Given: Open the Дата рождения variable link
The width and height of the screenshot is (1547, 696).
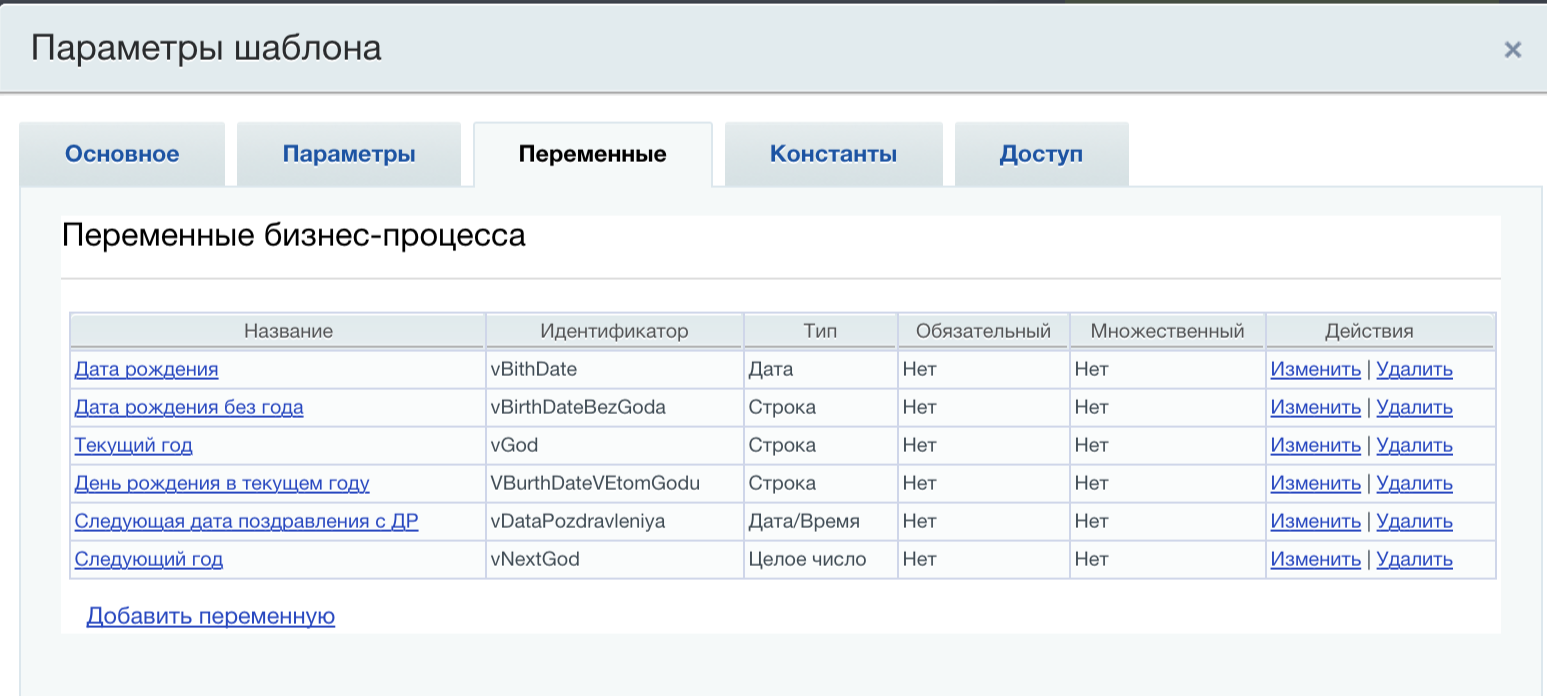Looking at the screenshot, I should tap(146, 369).
